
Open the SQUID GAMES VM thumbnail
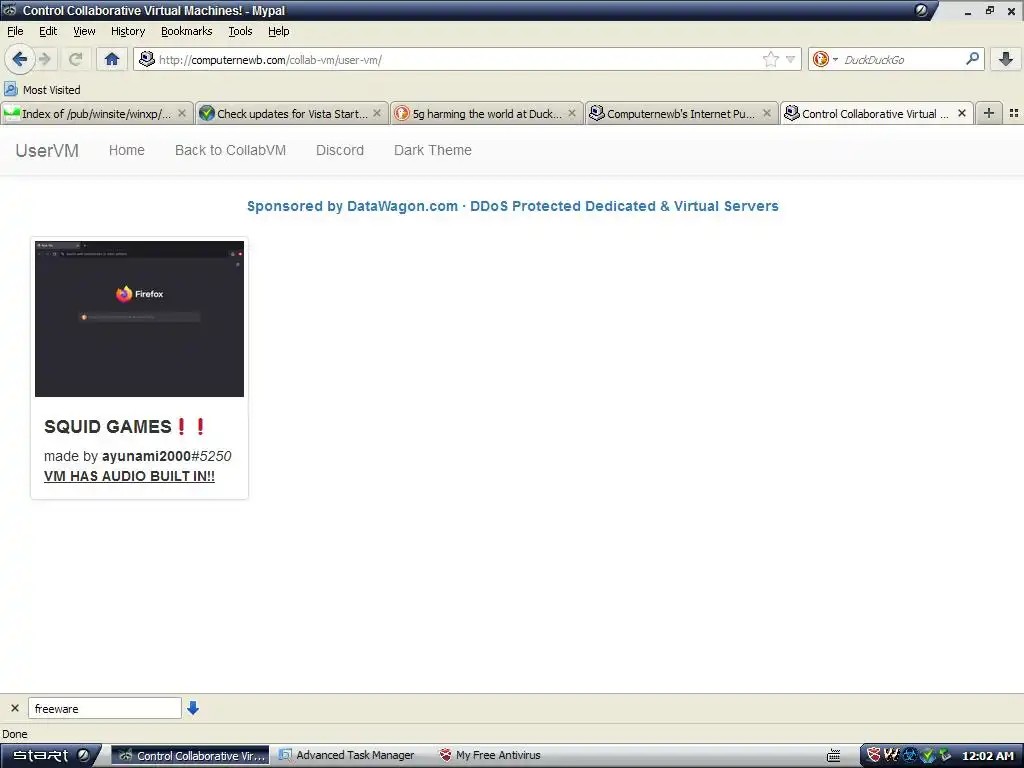139,319
